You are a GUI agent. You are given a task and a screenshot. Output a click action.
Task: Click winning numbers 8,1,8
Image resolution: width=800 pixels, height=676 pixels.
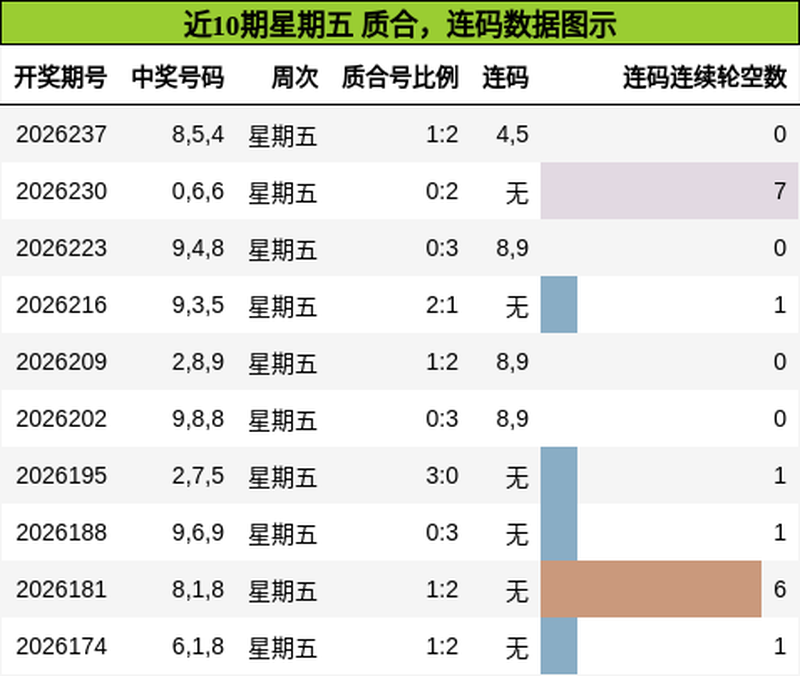198,590
